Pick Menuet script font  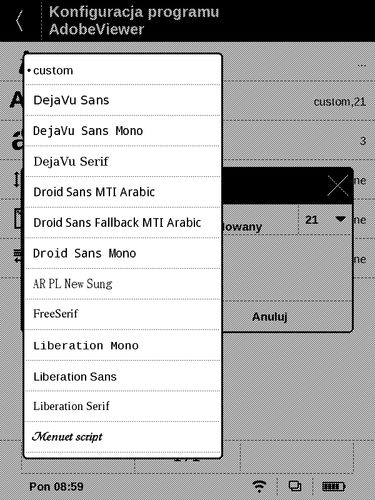click(123, 437)
